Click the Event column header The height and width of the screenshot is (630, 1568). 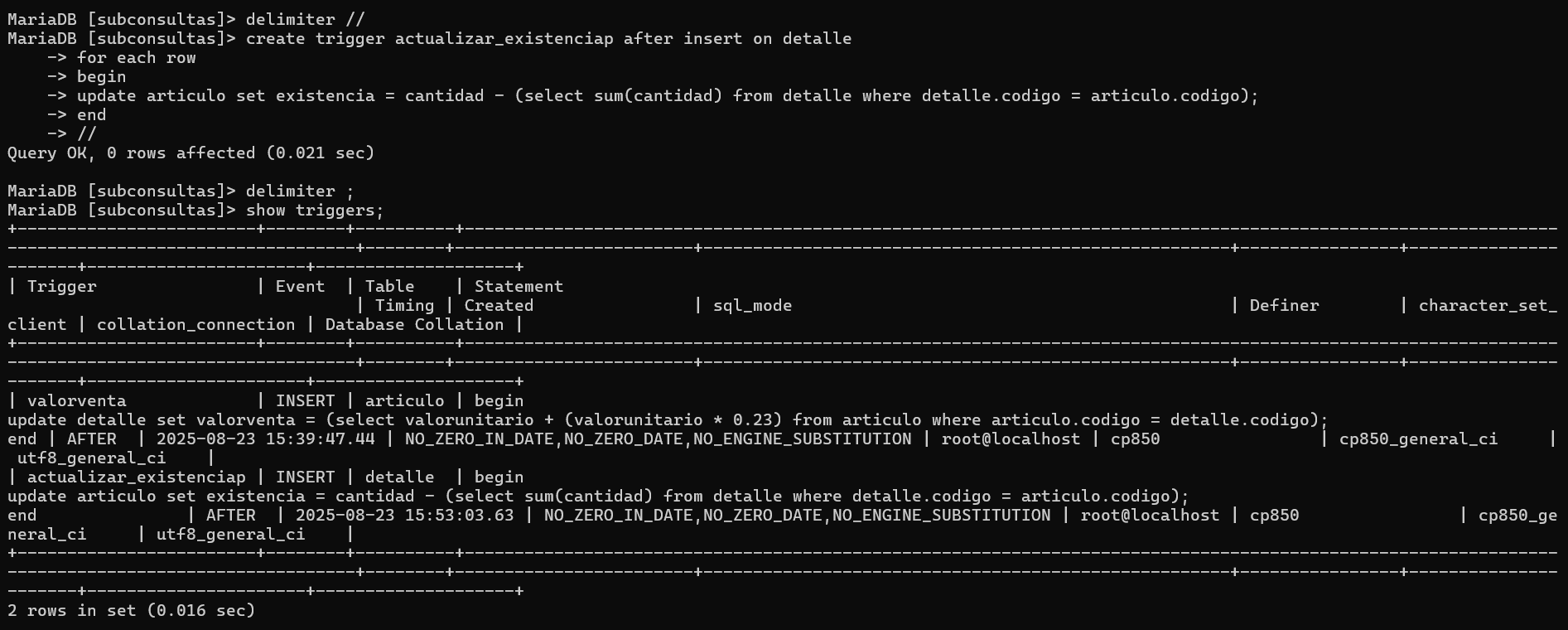[x=300, y=286]
